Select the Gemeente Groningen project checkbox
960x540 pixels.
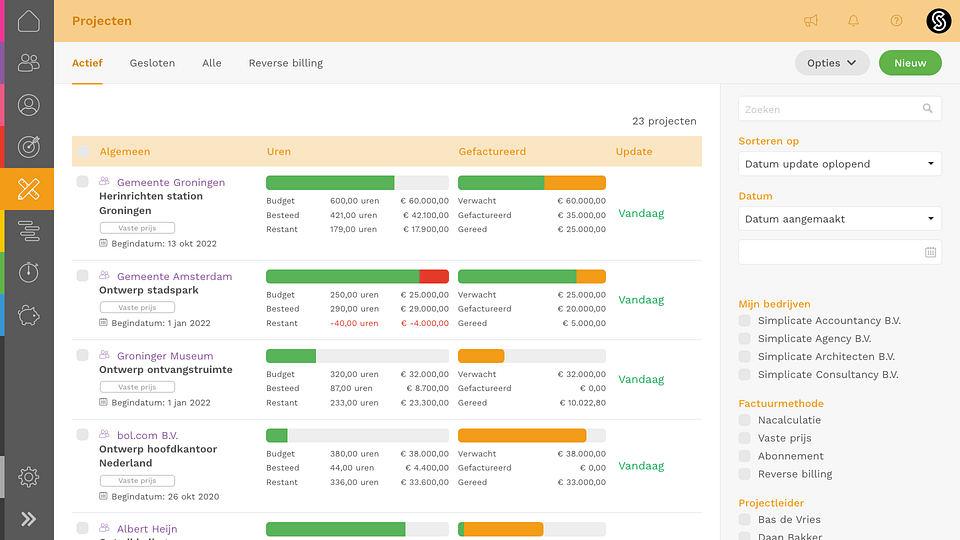point(83,181)
